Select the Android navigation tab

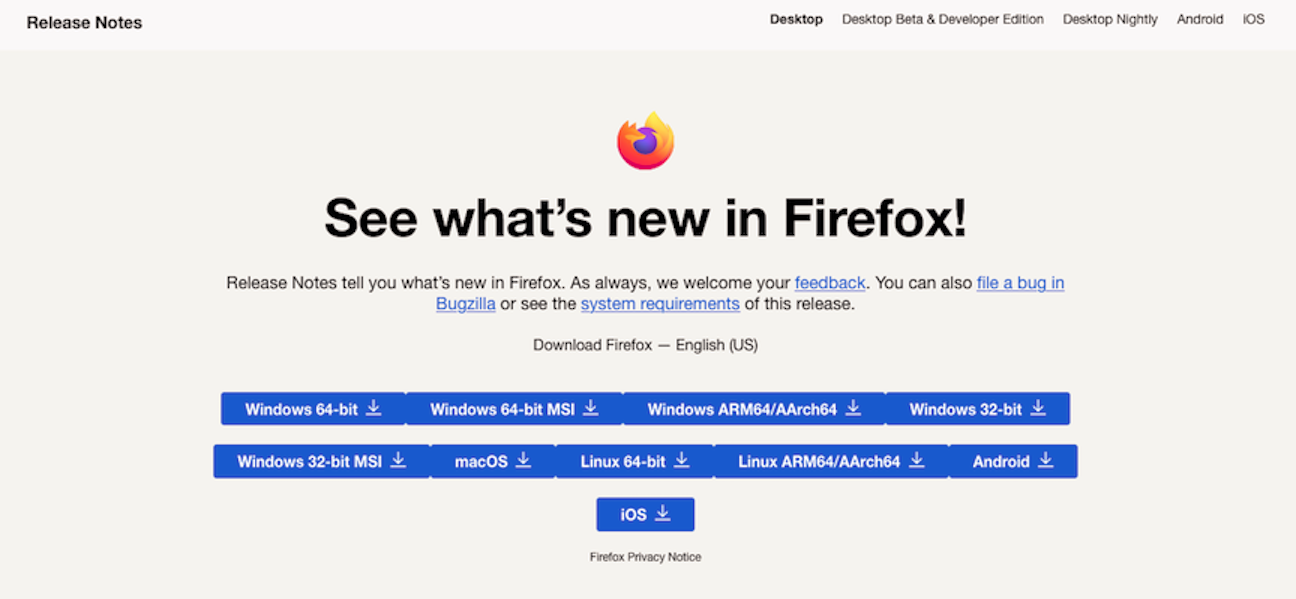click(x=1200, y=19)
